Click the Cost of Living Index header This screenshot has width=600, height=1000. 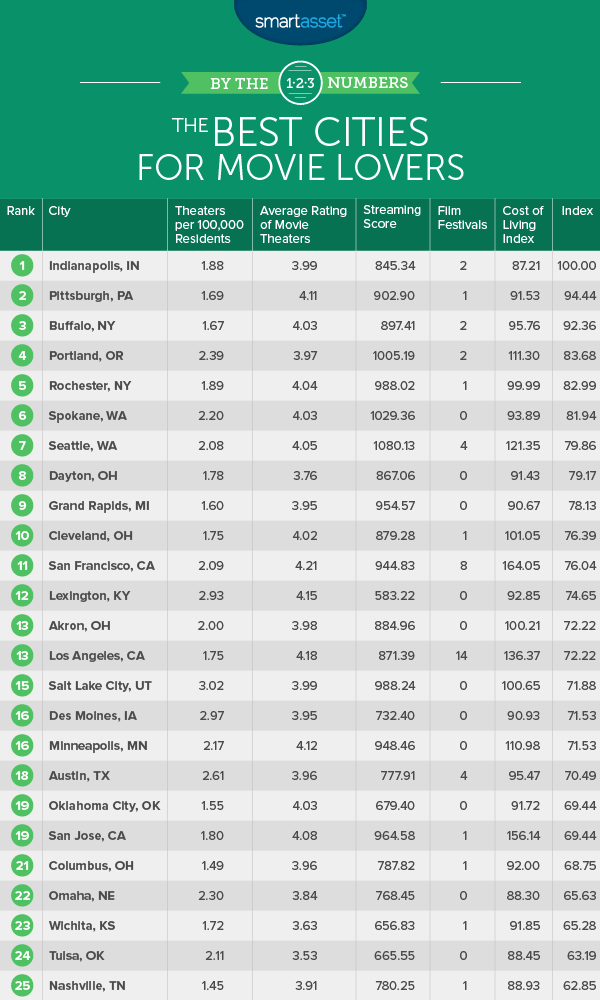523,224
